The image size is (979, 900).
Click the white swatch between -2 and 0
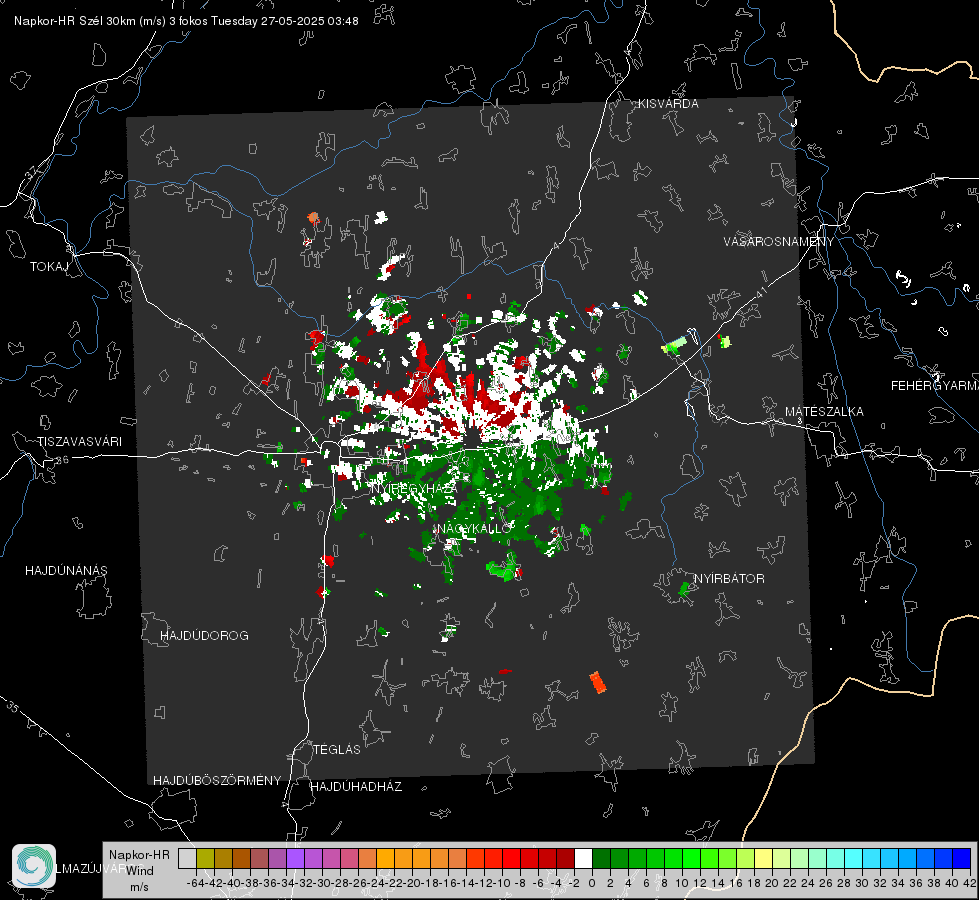(583, 858)
